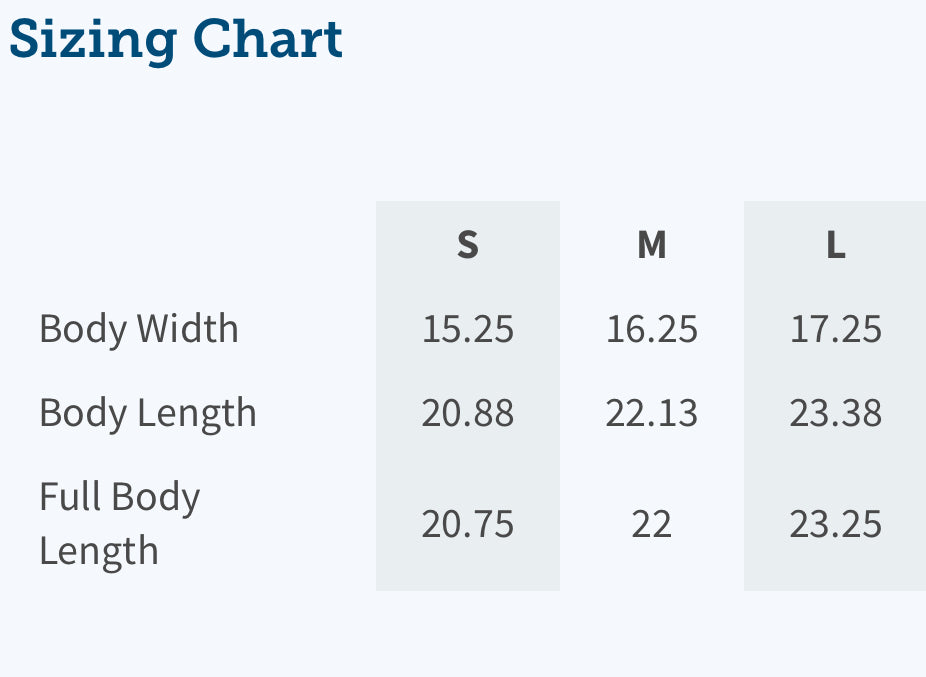This screenshot has width=926, height=677.
Task: Click the 20.88 body length value
Action: tap(468, 413)
